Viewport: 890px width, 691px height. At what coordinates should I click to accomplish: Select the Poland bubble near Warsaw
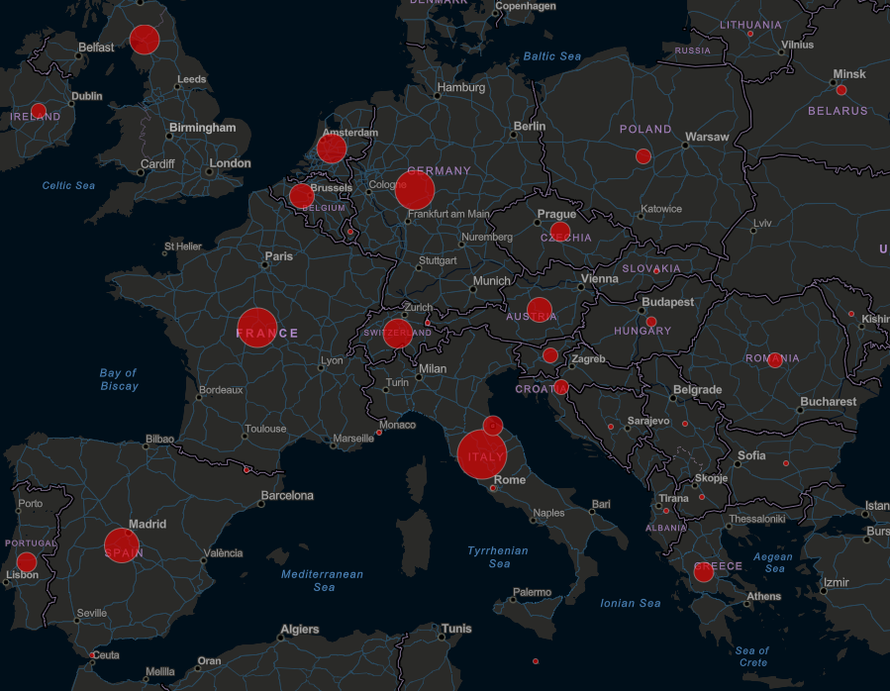coord(644,155)
